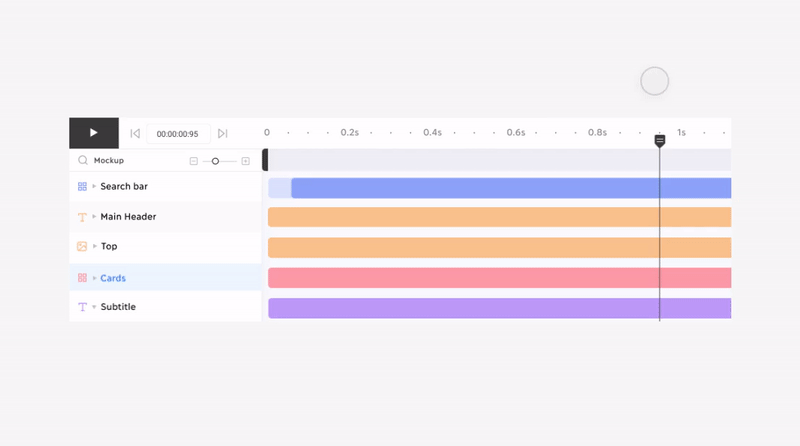Skip to the animation end
Screen dimensions: 800x446
tap(222, 134)
